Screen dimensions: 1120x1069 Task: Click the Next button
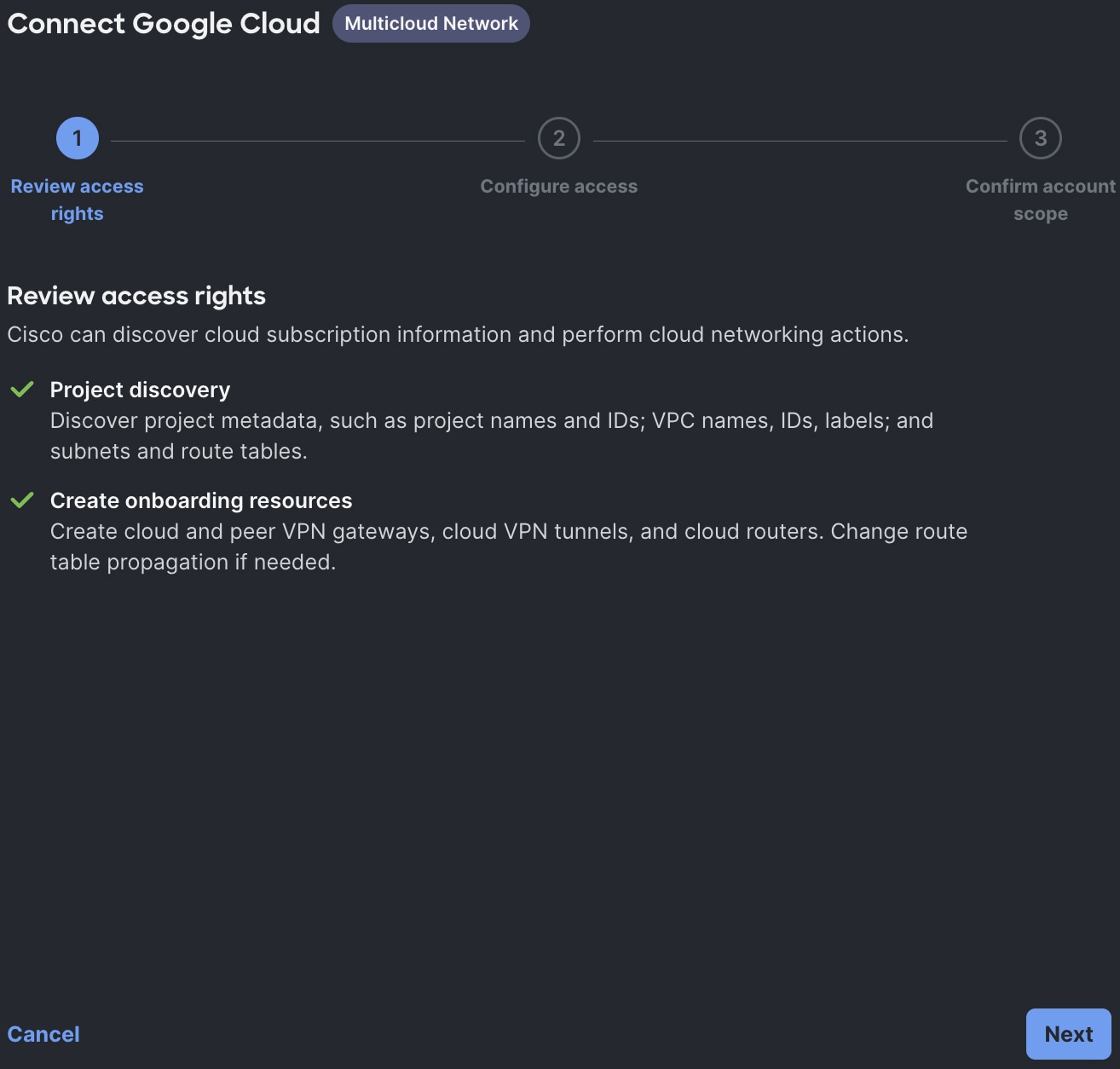pyautogui.click(x=1068, y=1034)
